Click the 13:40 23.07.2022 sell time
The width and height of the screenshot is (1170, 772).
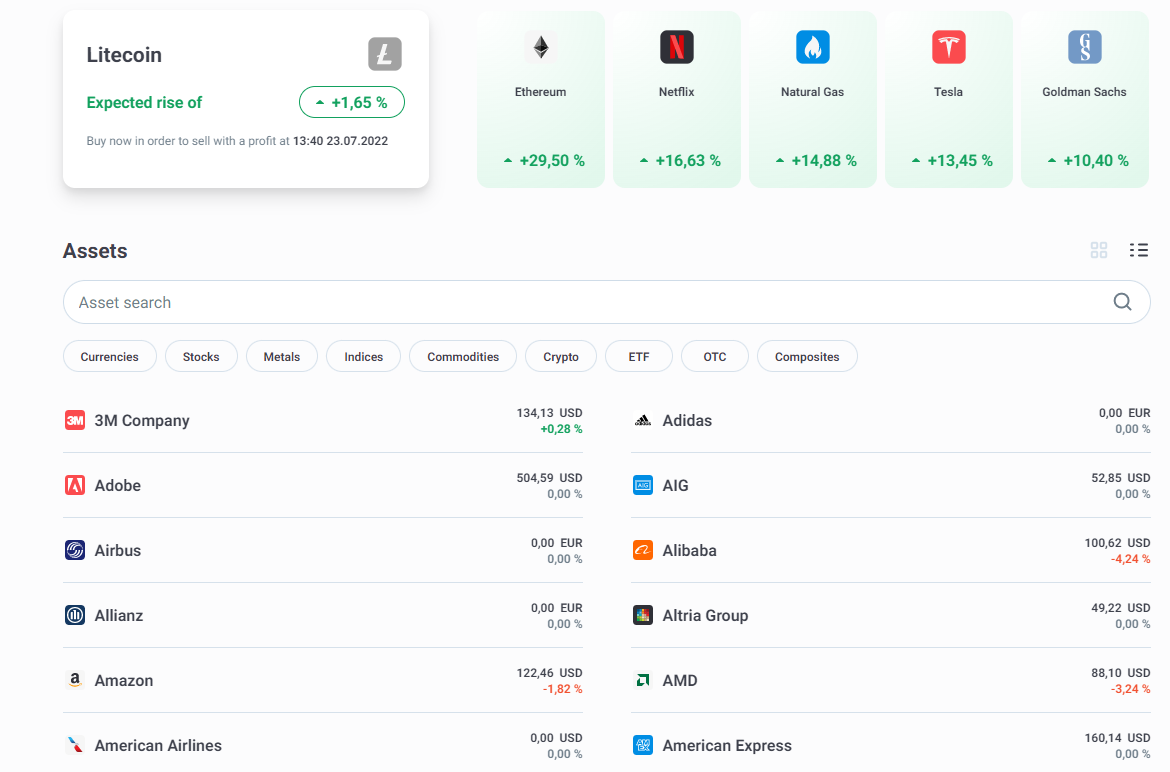point(340,141)
